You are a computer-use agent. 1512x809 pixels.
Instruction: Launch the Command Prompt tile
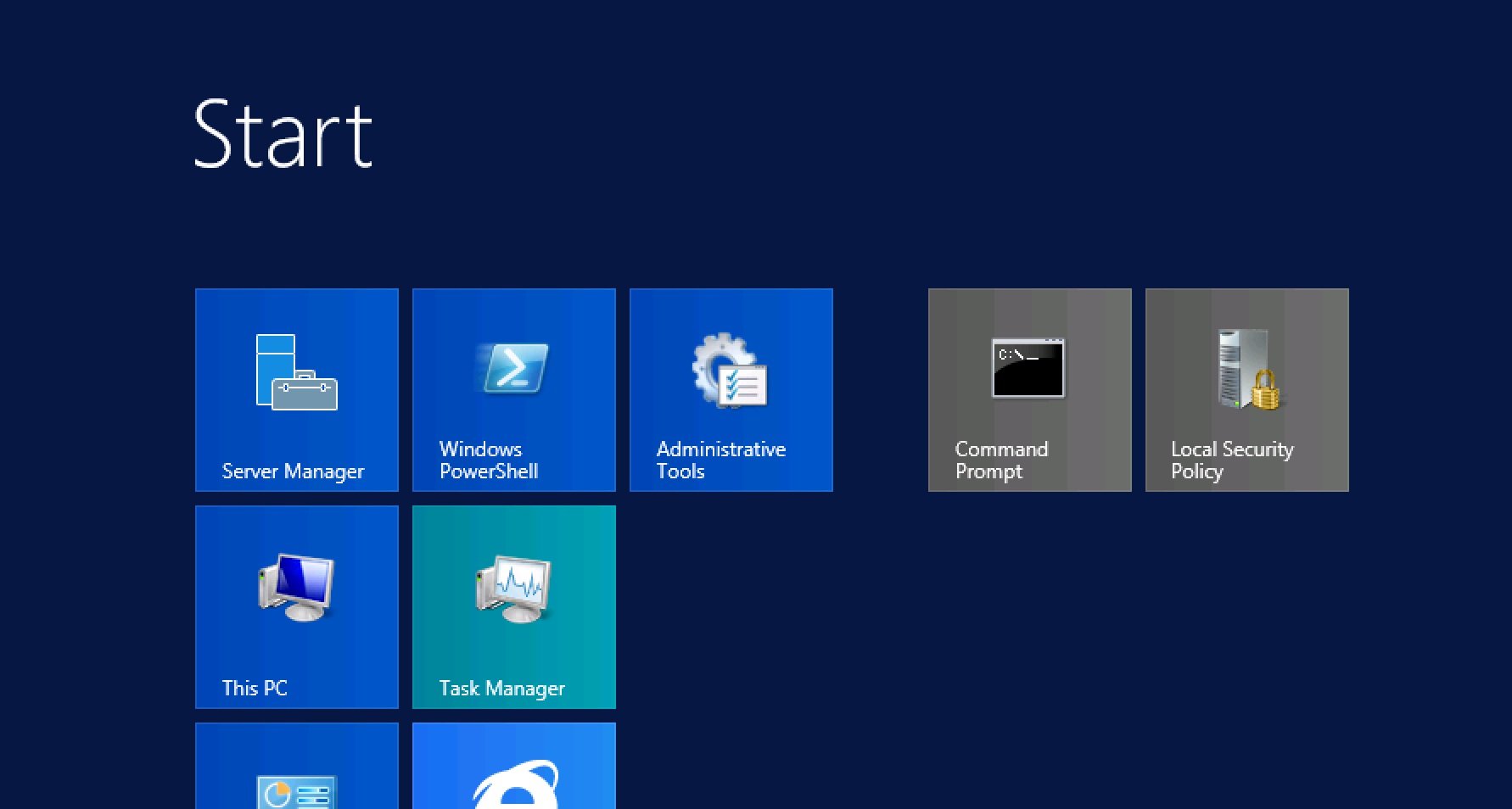(1030, 390)
